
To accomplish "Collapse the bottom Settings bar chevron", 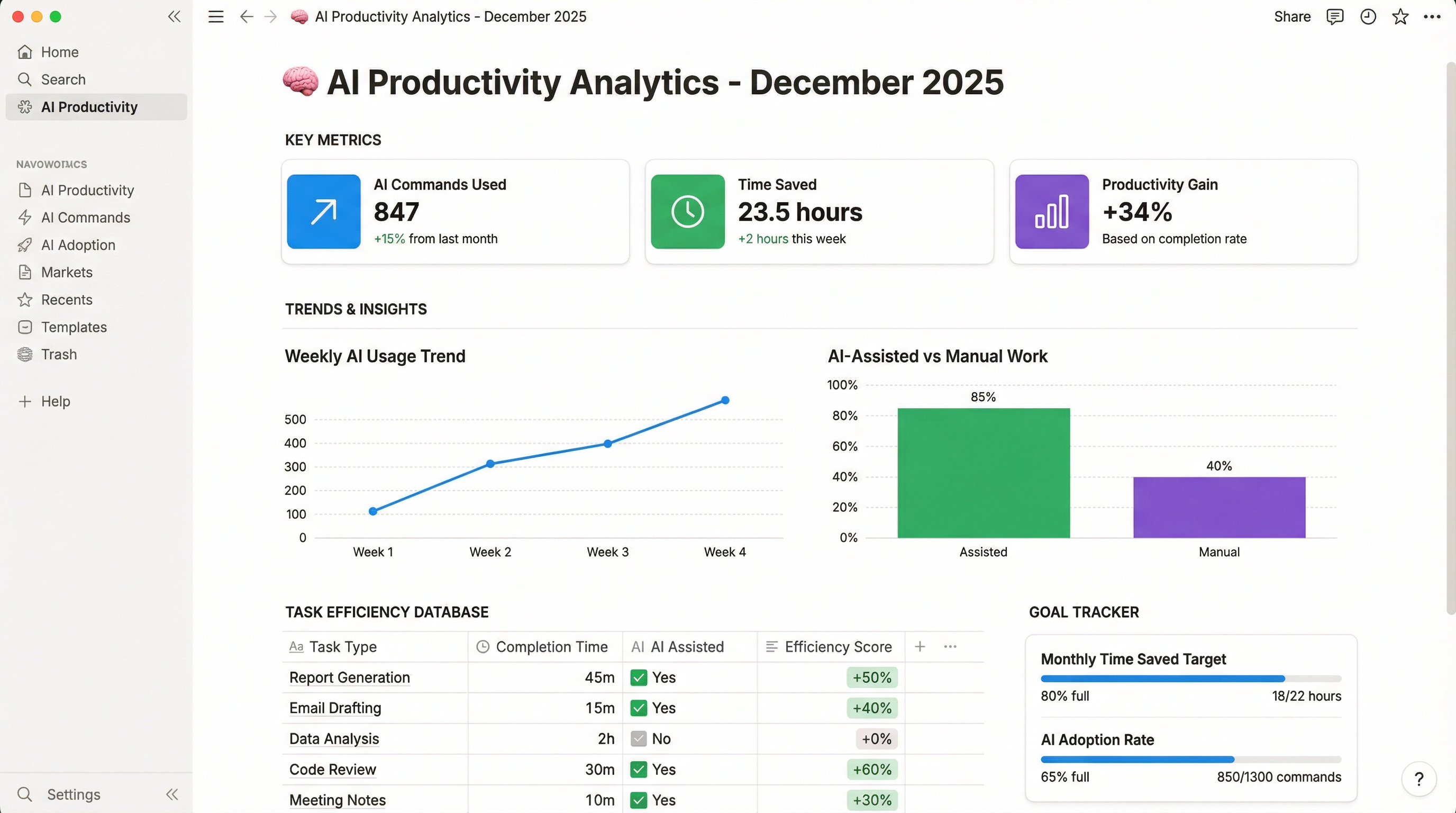I will click(x=171, y=794).
